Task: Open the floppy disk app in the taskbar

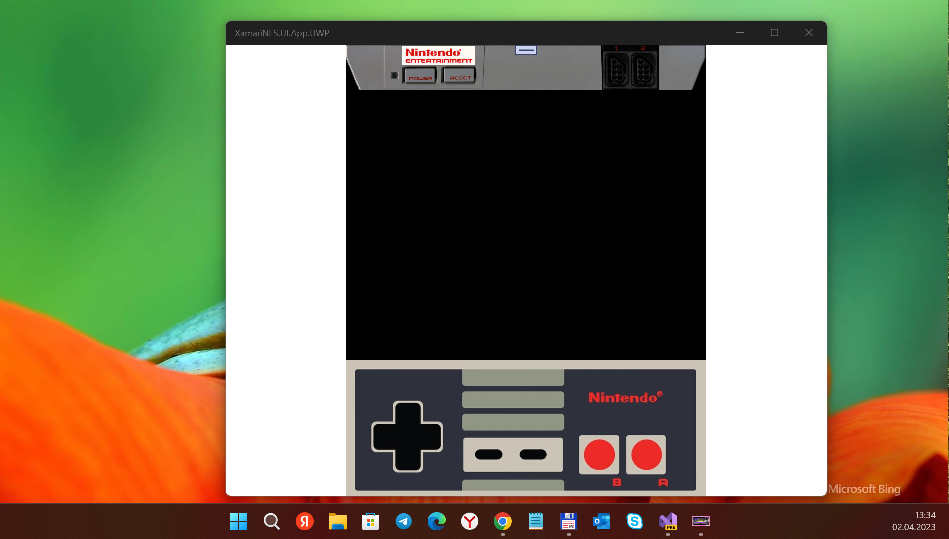Action: 568,521
